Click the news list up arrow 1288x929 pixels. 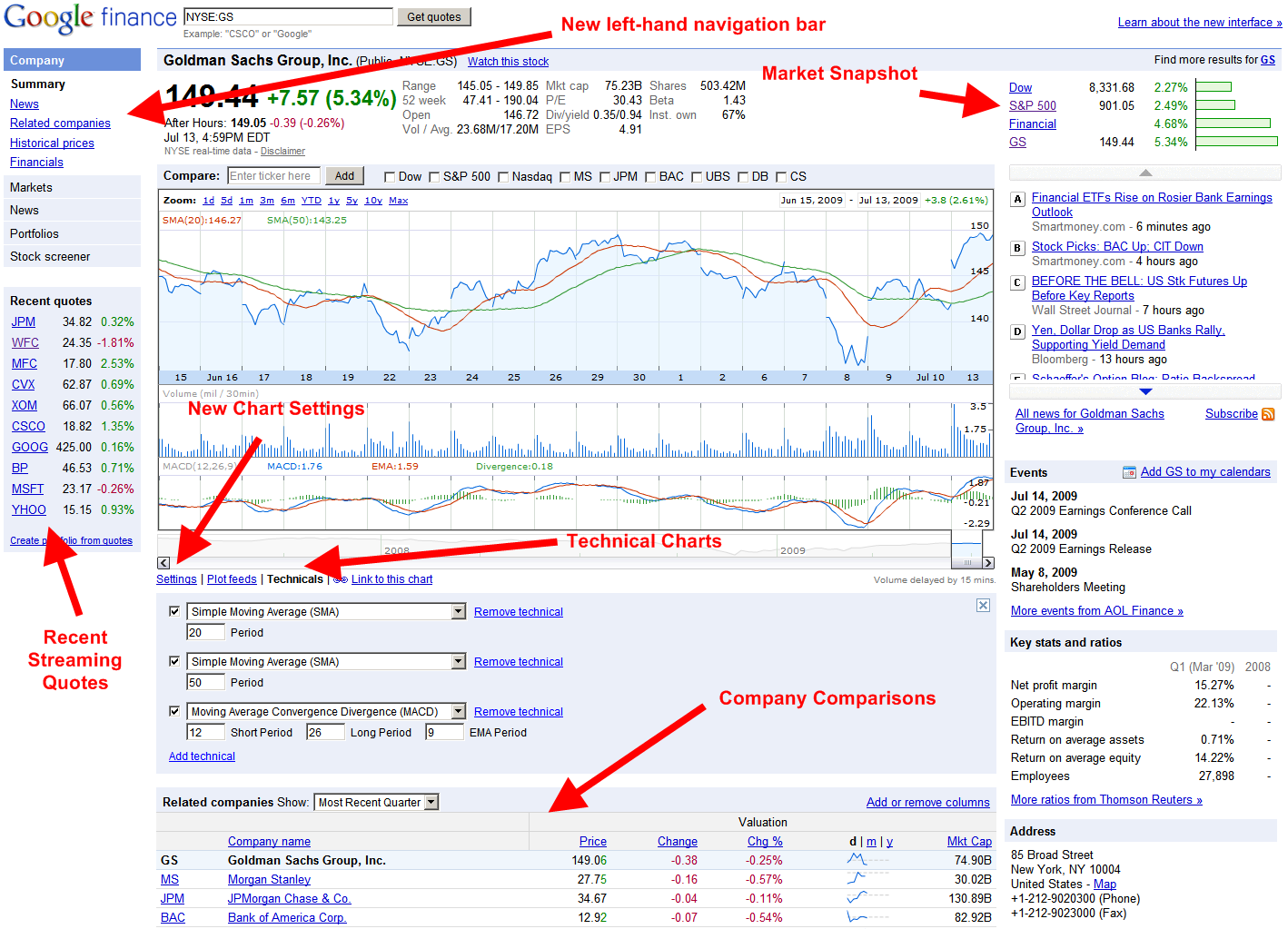click(x=1145, y=173)
